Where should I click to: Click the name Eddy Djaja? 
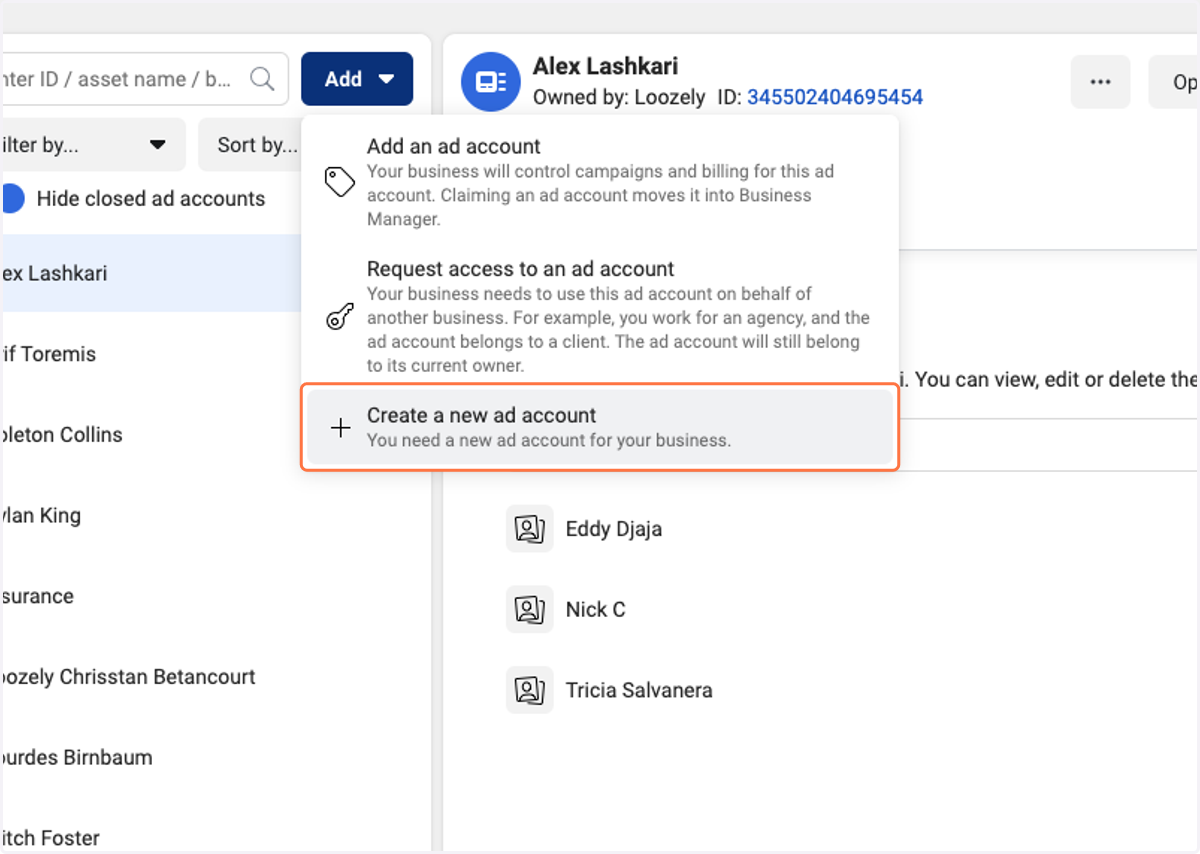click(614, 529)
